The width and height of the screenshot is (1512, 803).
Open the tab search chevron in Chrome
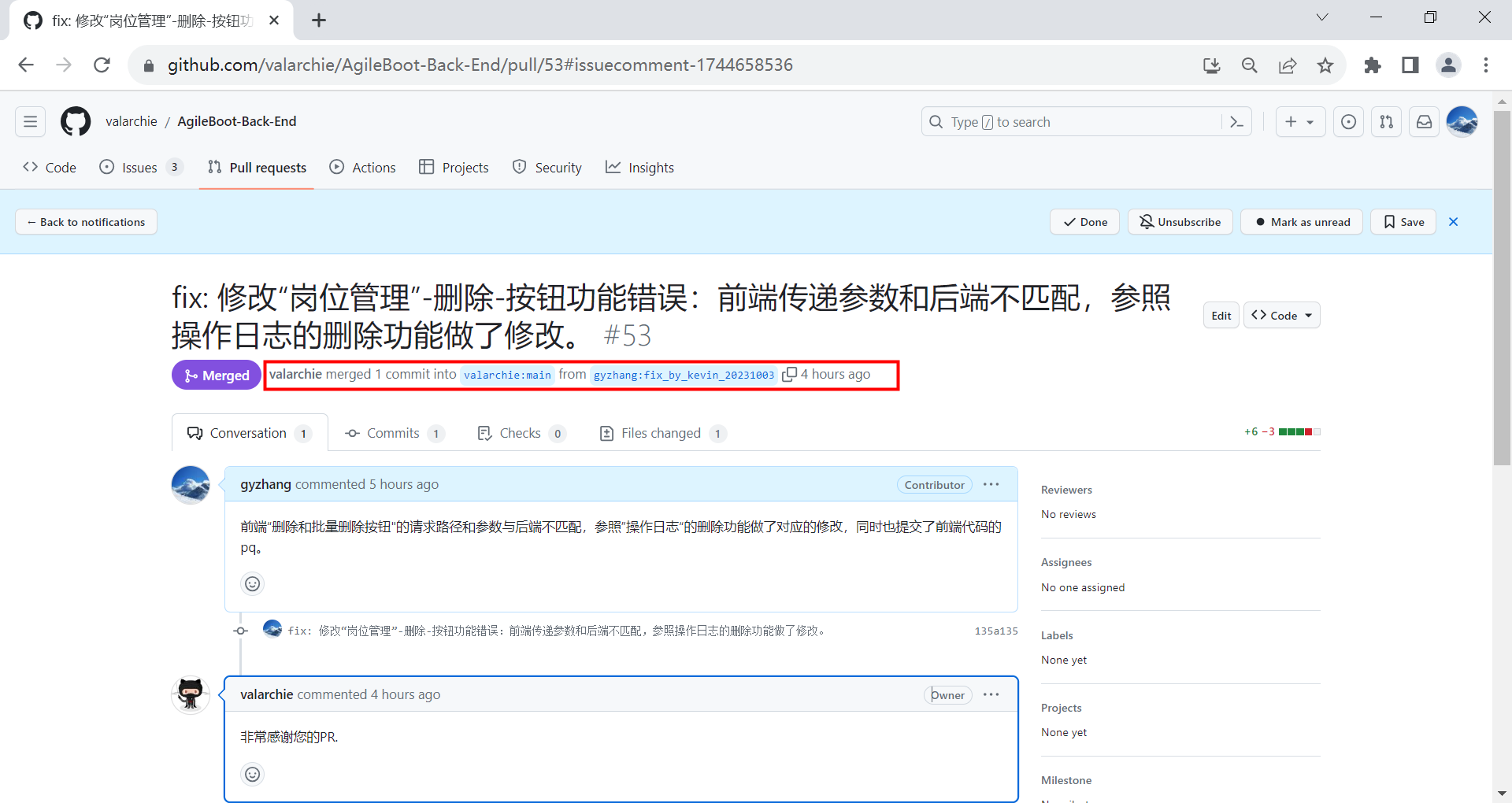[x=1322, y=17]
